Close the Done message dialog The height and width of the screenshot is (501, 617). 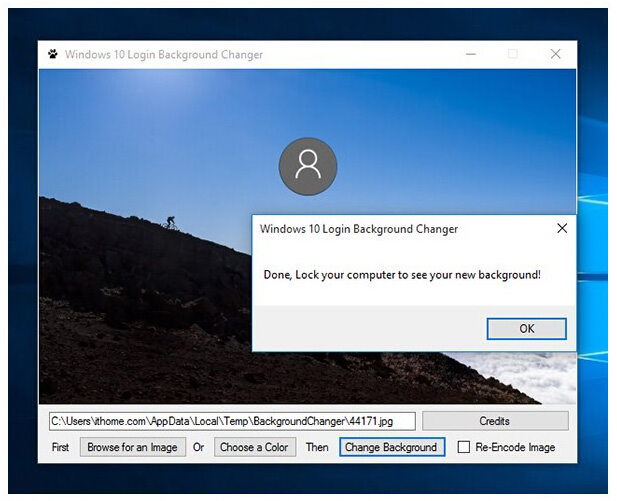point(562,228)
